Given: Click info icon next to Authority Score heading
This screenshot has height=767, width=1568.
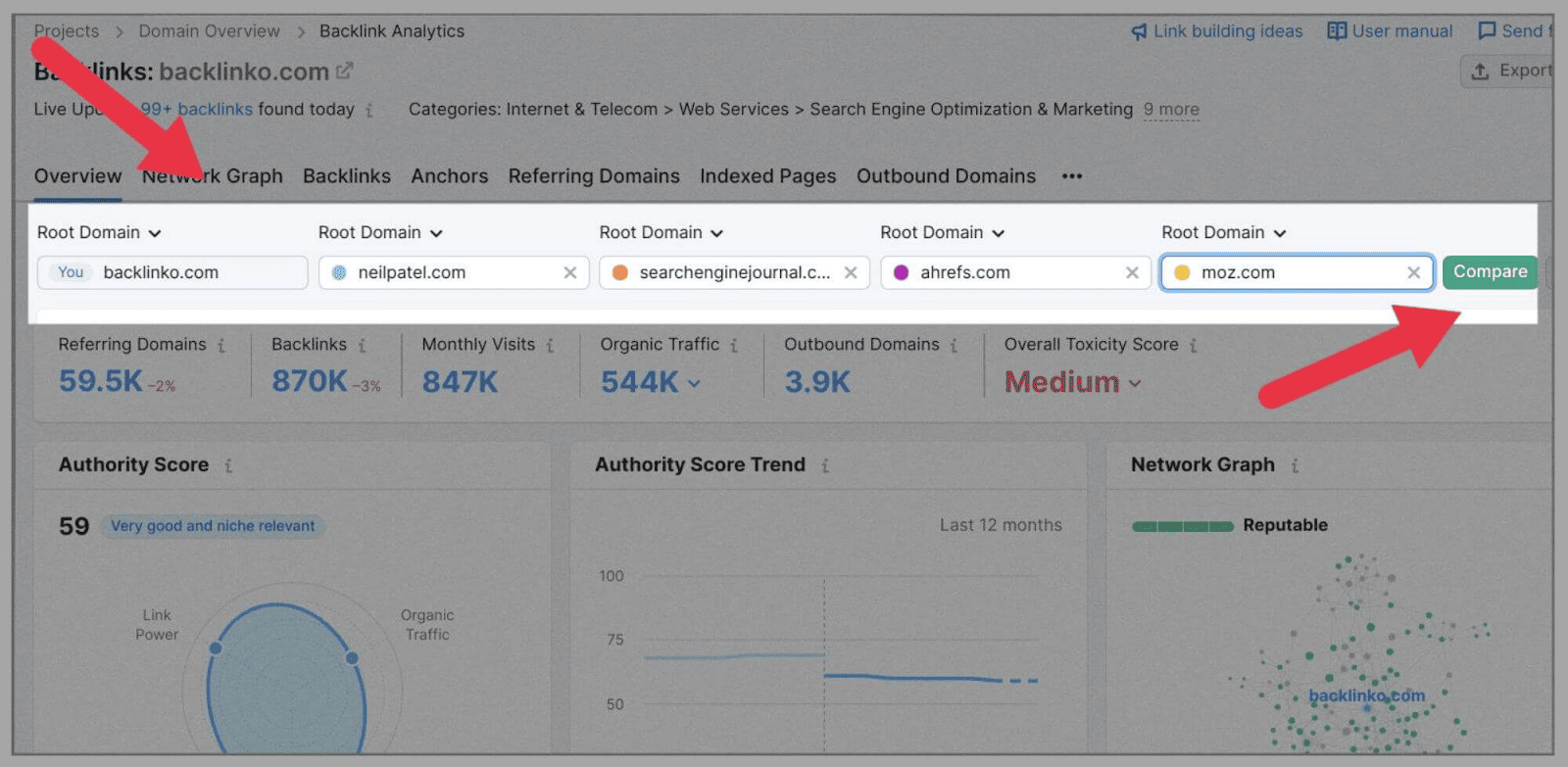Looking at the screenshot, I should 228,466.
